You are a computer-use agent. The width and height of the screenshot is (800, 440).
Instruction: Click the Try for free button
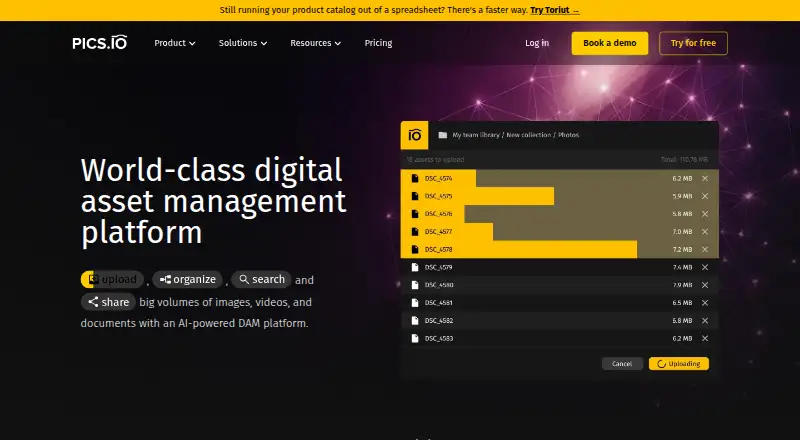(693, 43)
